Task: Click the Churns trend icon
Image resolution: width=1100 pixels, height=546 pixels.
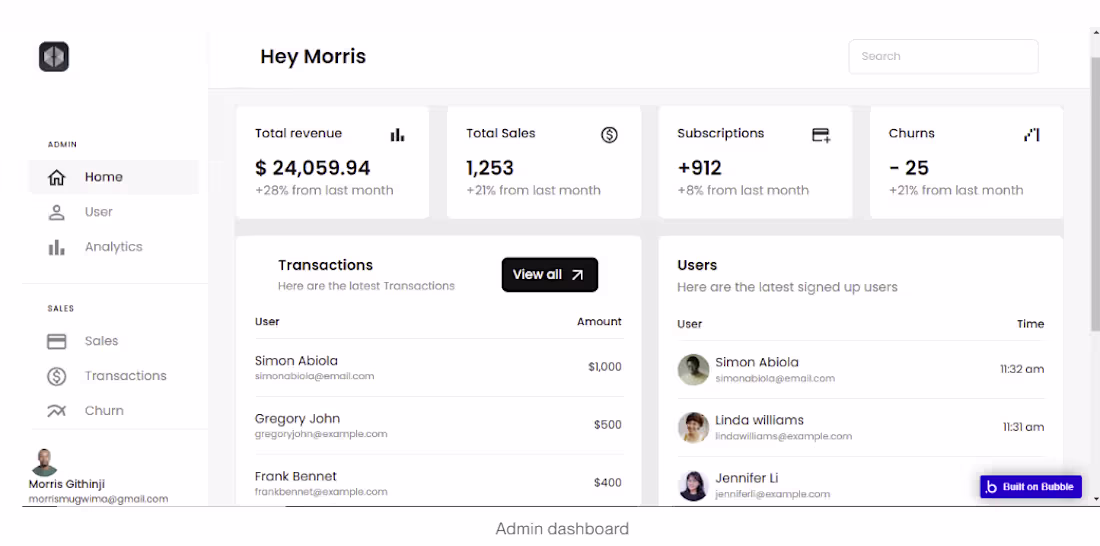Action: tap(1032, 135)
